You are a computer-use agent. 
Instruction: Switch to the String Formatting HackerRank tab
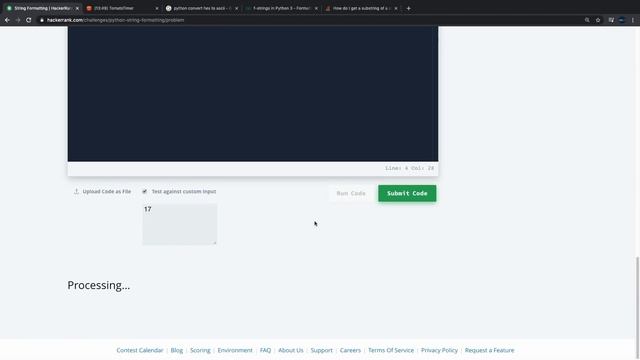[41, 8]
